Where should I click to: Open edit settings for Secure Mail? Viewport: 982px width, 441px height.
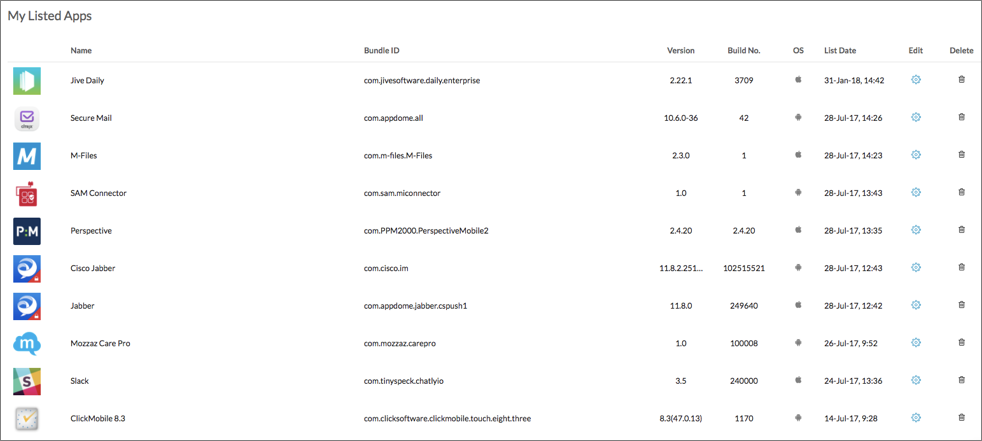916,117
